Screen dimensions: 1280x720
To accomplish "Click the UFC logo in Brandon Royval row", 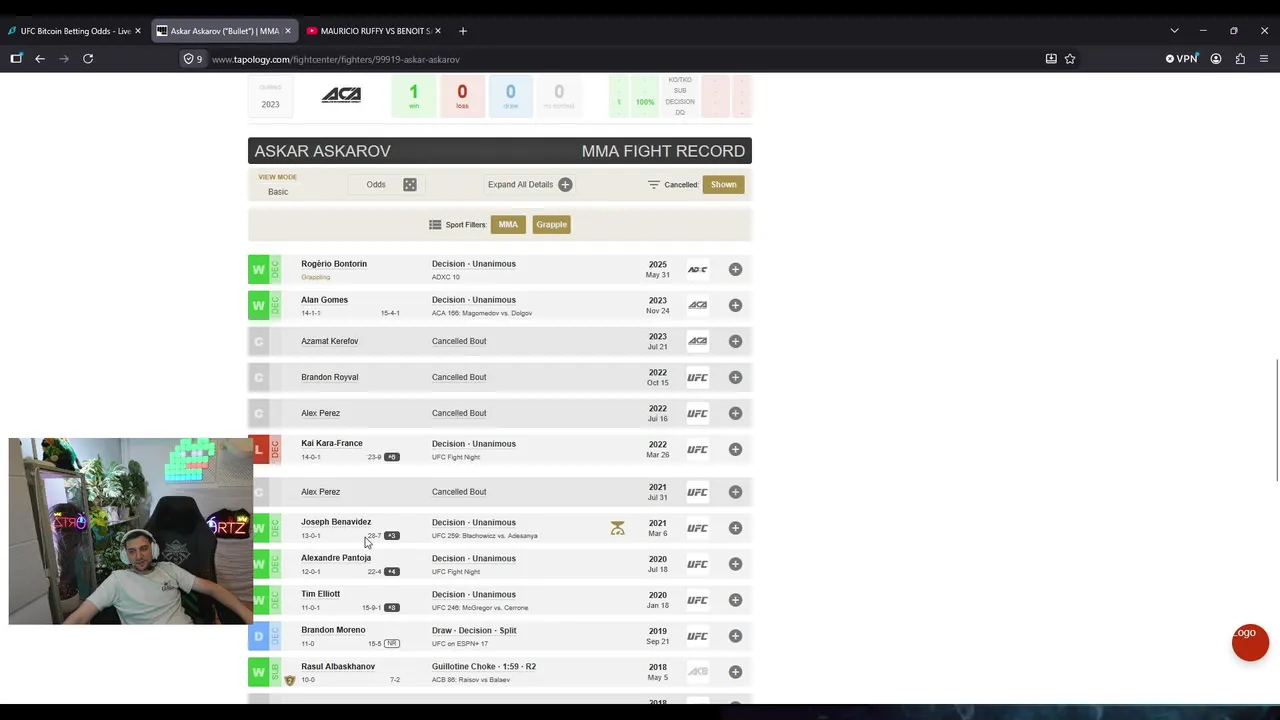I will [697, 377].
